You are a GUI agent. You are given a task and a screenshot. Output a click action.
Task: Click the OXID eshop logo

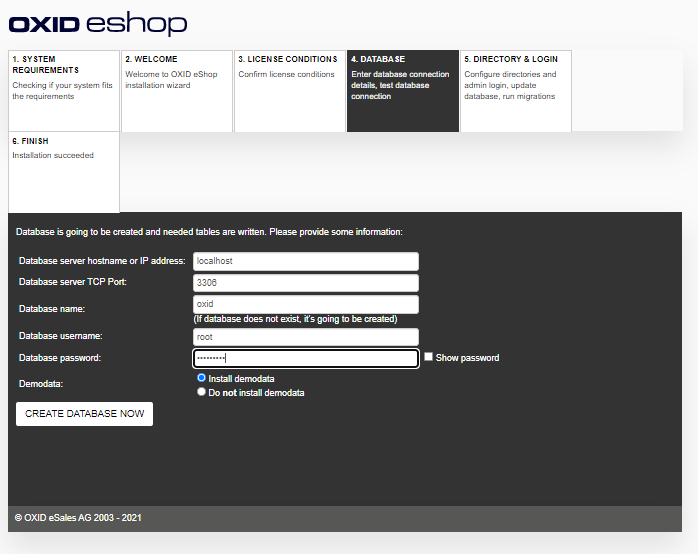(x=98, y=24)
